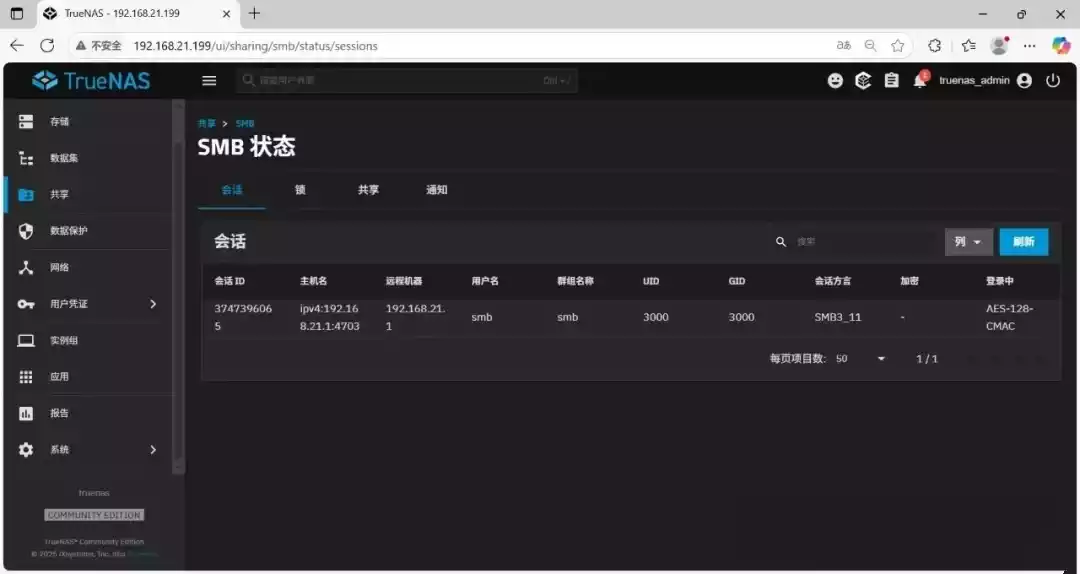Click the ipv4:192.168.21.1 hostname cell
The height and width of the screenshot is (574, 1080).
pyautogui.click(x=329, y=318)
